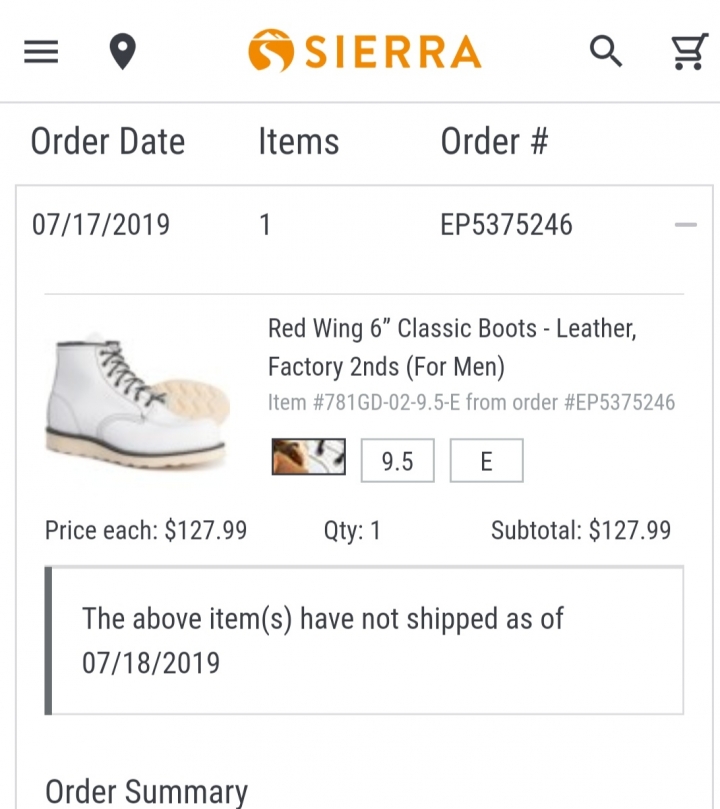Open the white Red Wing boot image
Image resolution: width=720 pixels, height=809 pixels.
pos(138,401)
